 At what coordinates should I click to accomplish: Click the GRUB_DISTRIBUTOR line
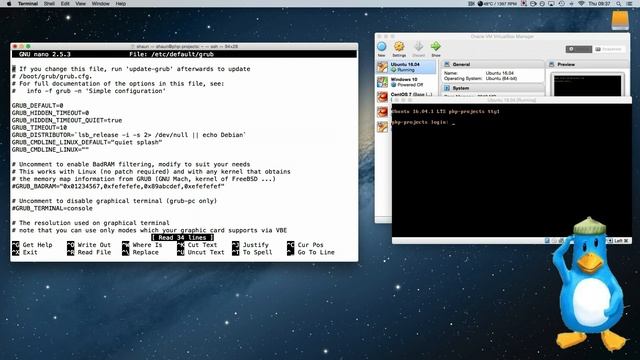point(129,135)
